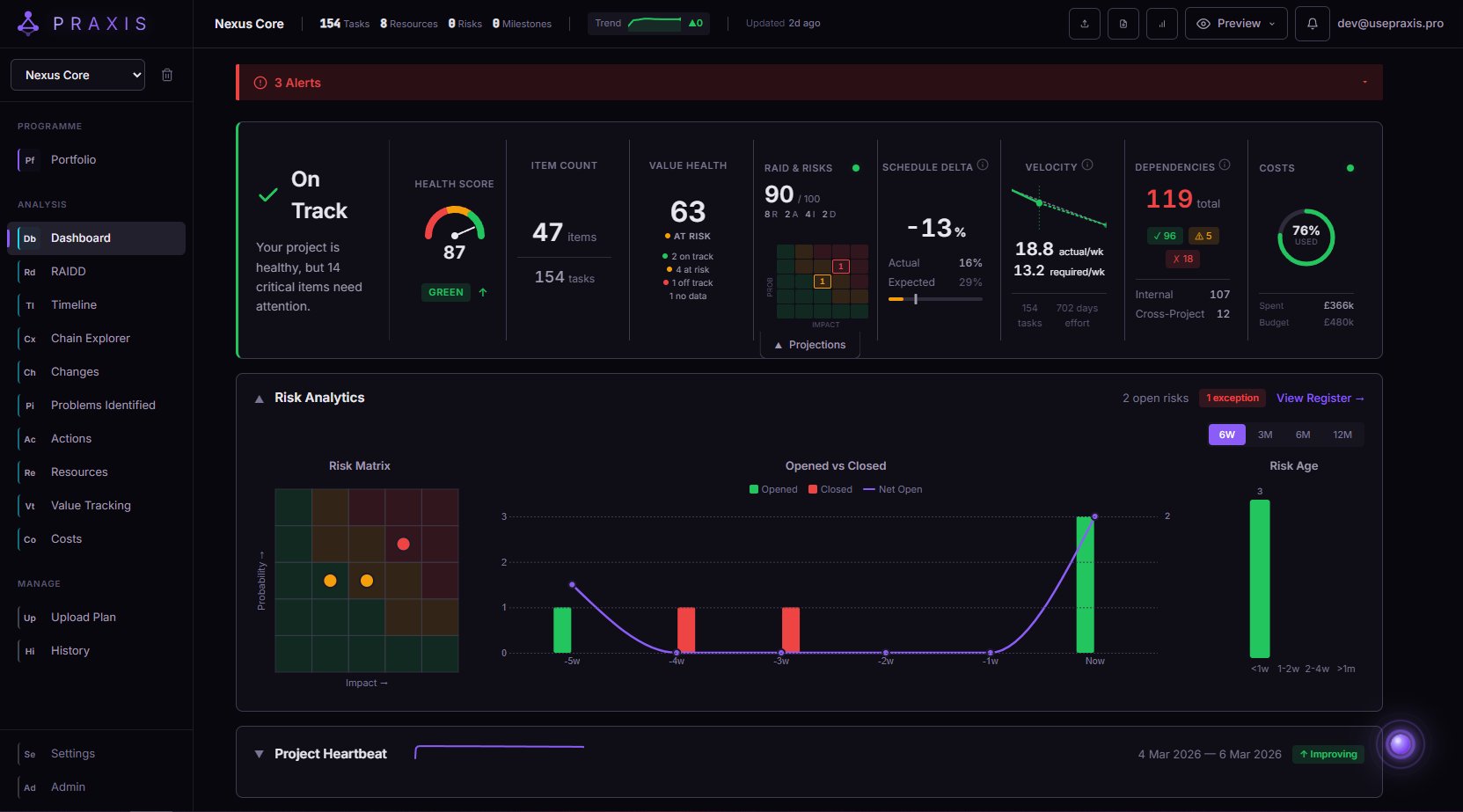Open Settings from the sidebar menu
This screenshot has width=1463, height=812.
(73, 753)
